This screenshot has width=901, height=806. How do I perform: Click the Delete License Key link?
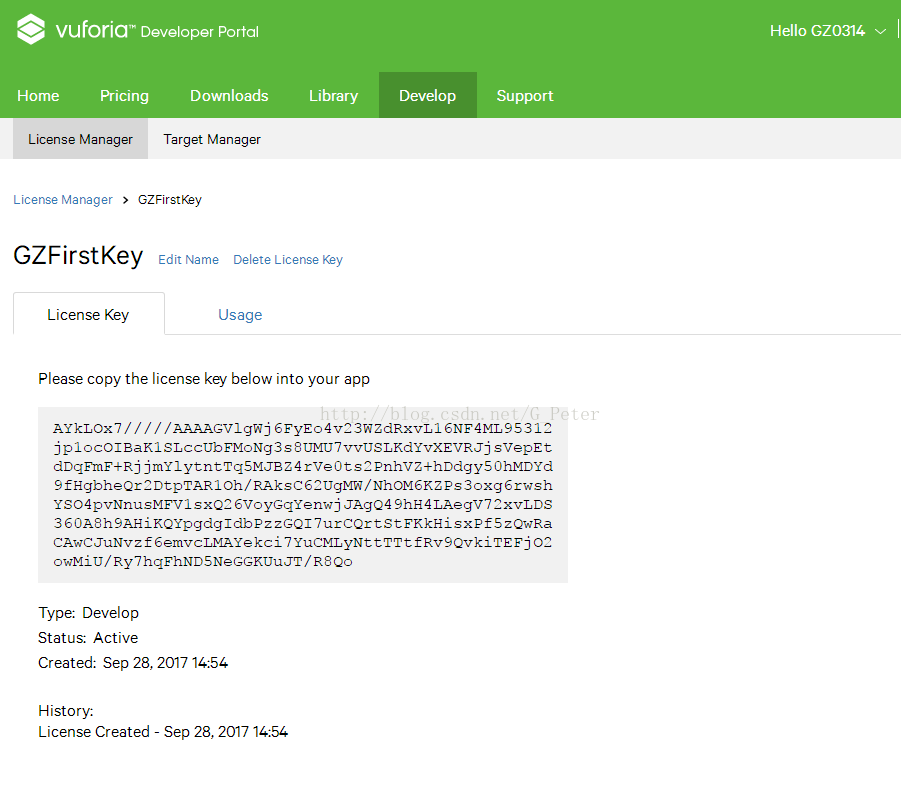[x=288, y=260]
